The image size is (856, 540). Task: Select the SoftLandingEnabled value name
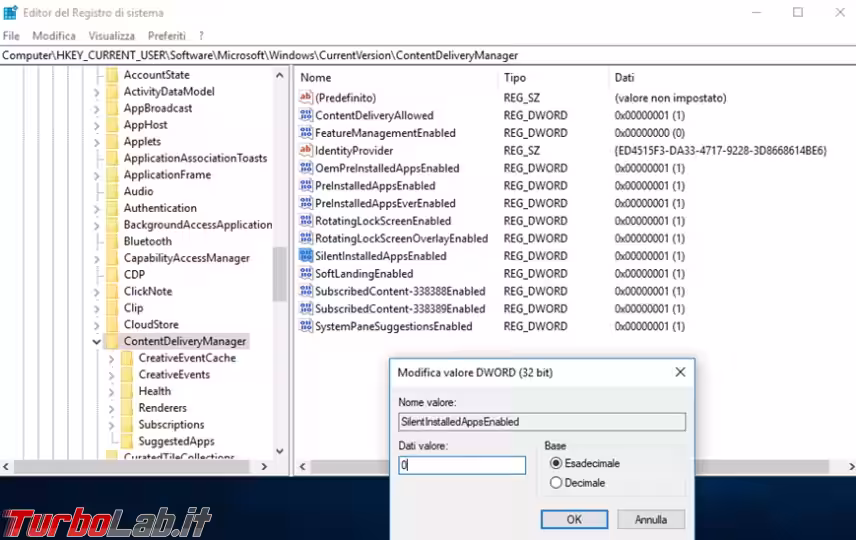click(364, 274)
